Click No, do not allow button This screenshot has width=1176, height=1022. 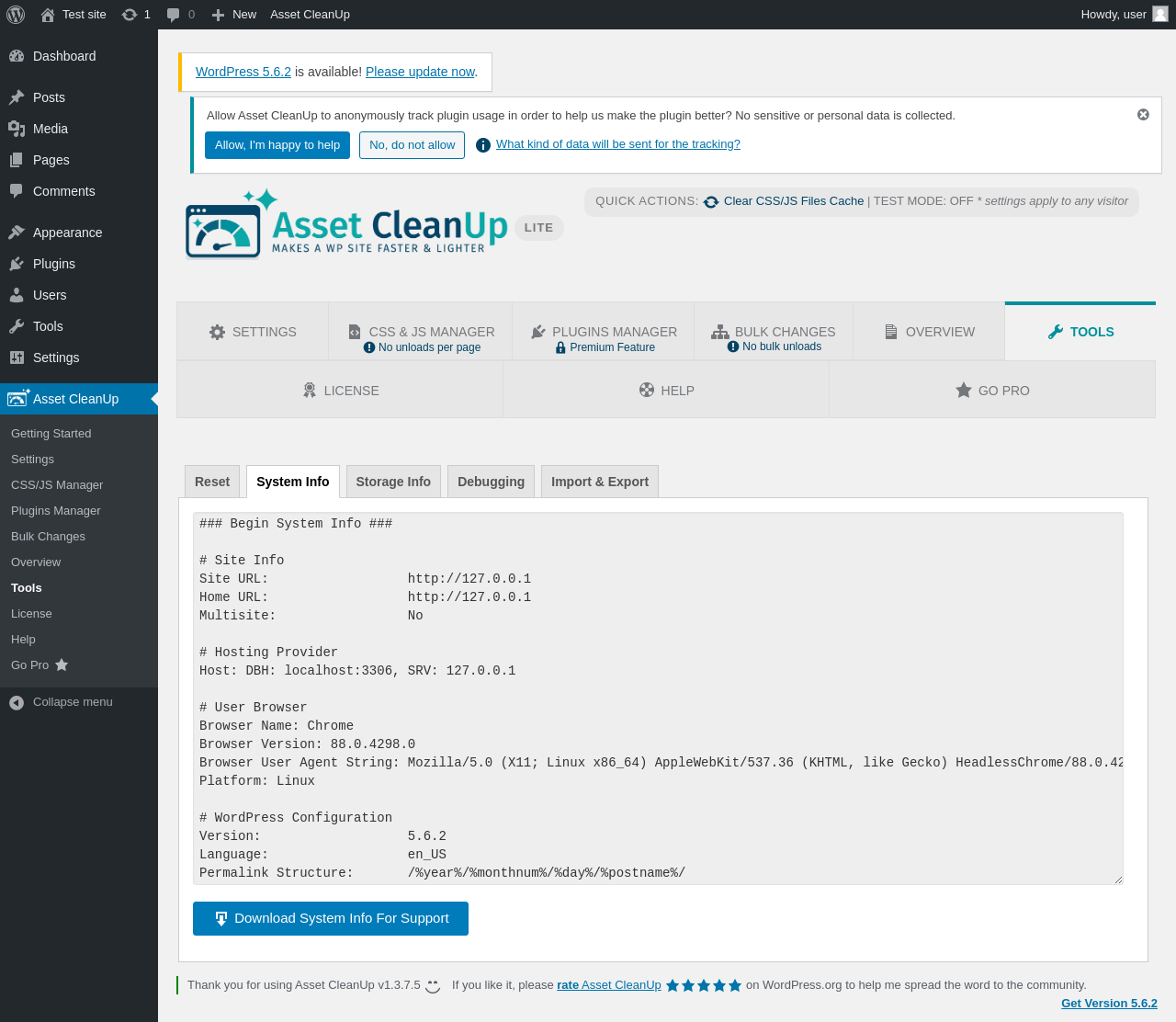(412, 145)
